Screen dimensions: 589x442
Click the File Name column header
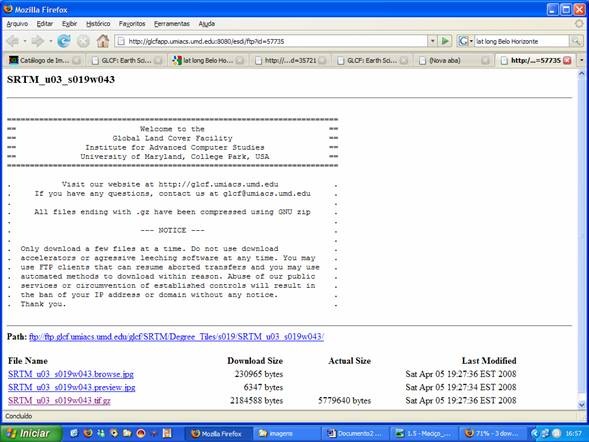(x=28, y=361)
